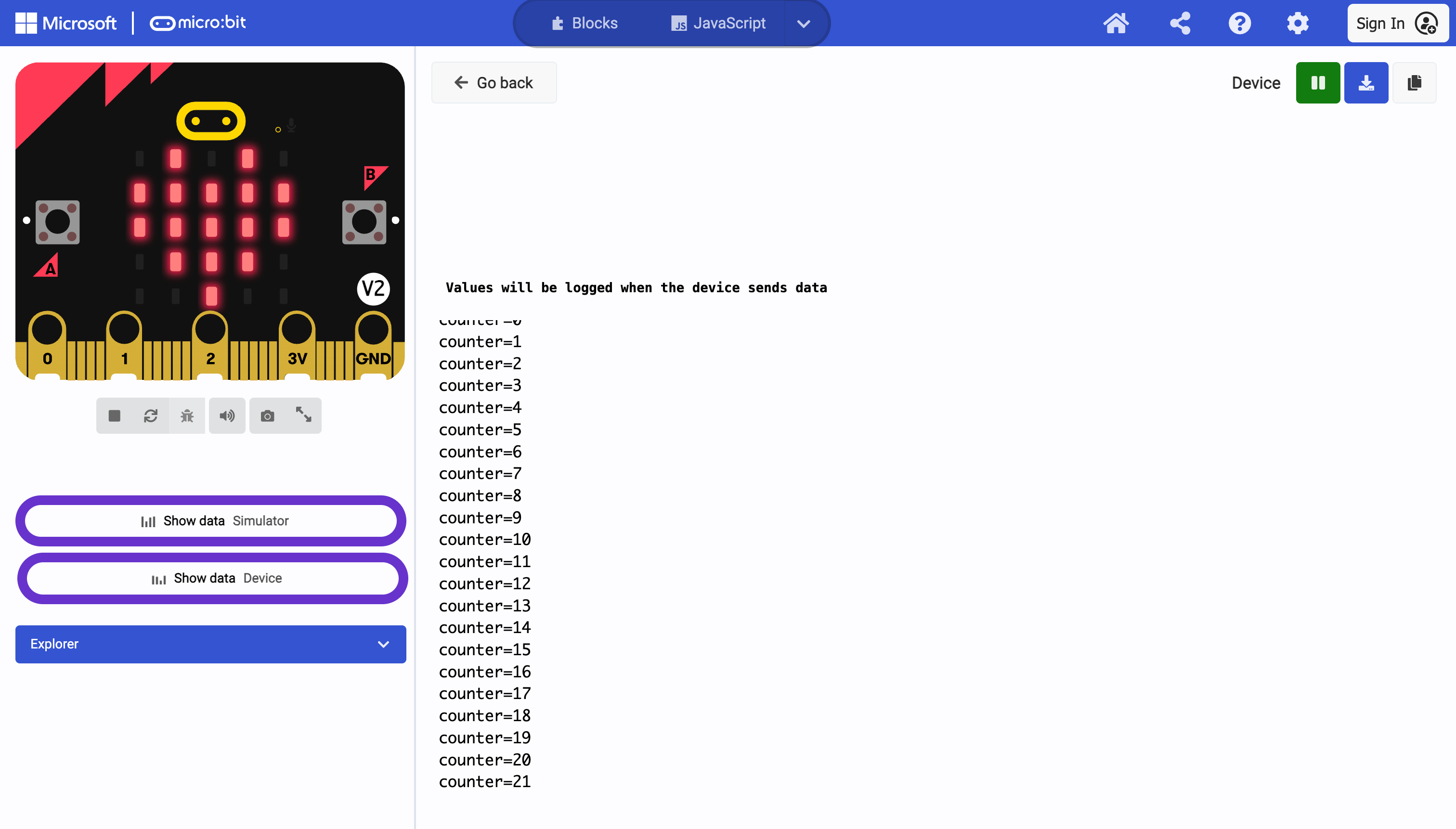Click the GND pin on the micro:bit

click(373, 345)
